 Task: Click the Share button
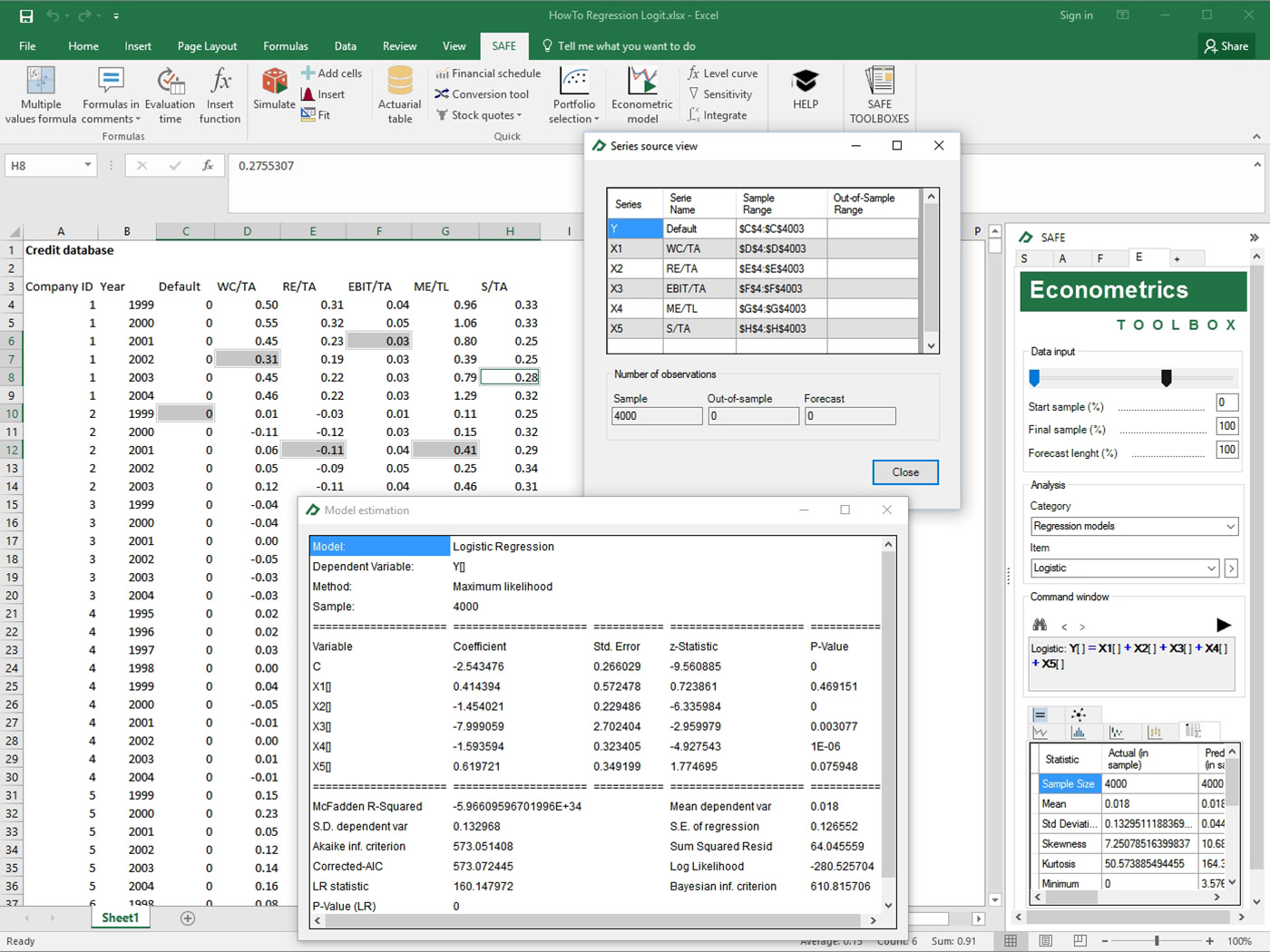pos(1226,46)
